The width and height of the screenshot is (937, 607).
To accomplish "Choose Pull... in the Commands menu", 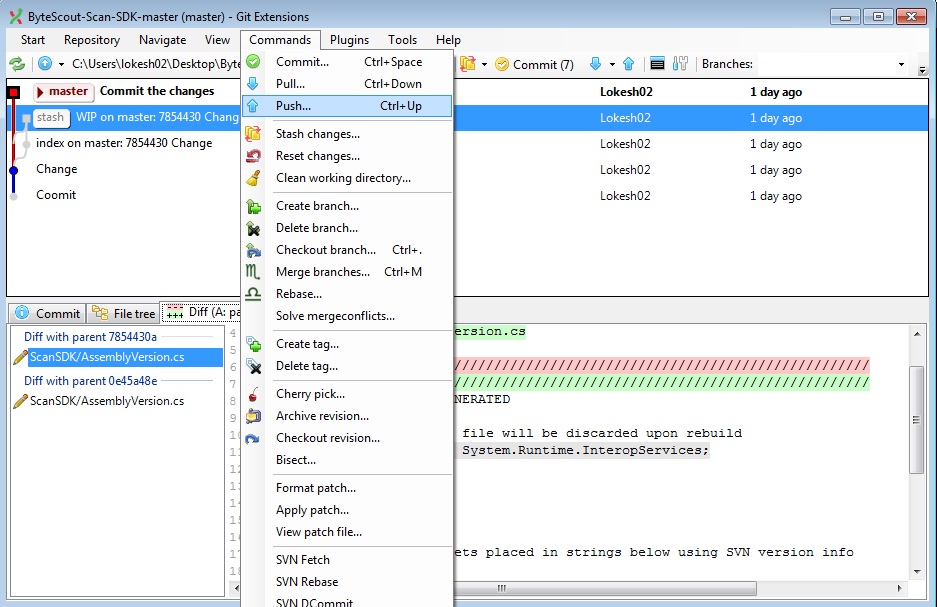I will click(x=347, y=84).
